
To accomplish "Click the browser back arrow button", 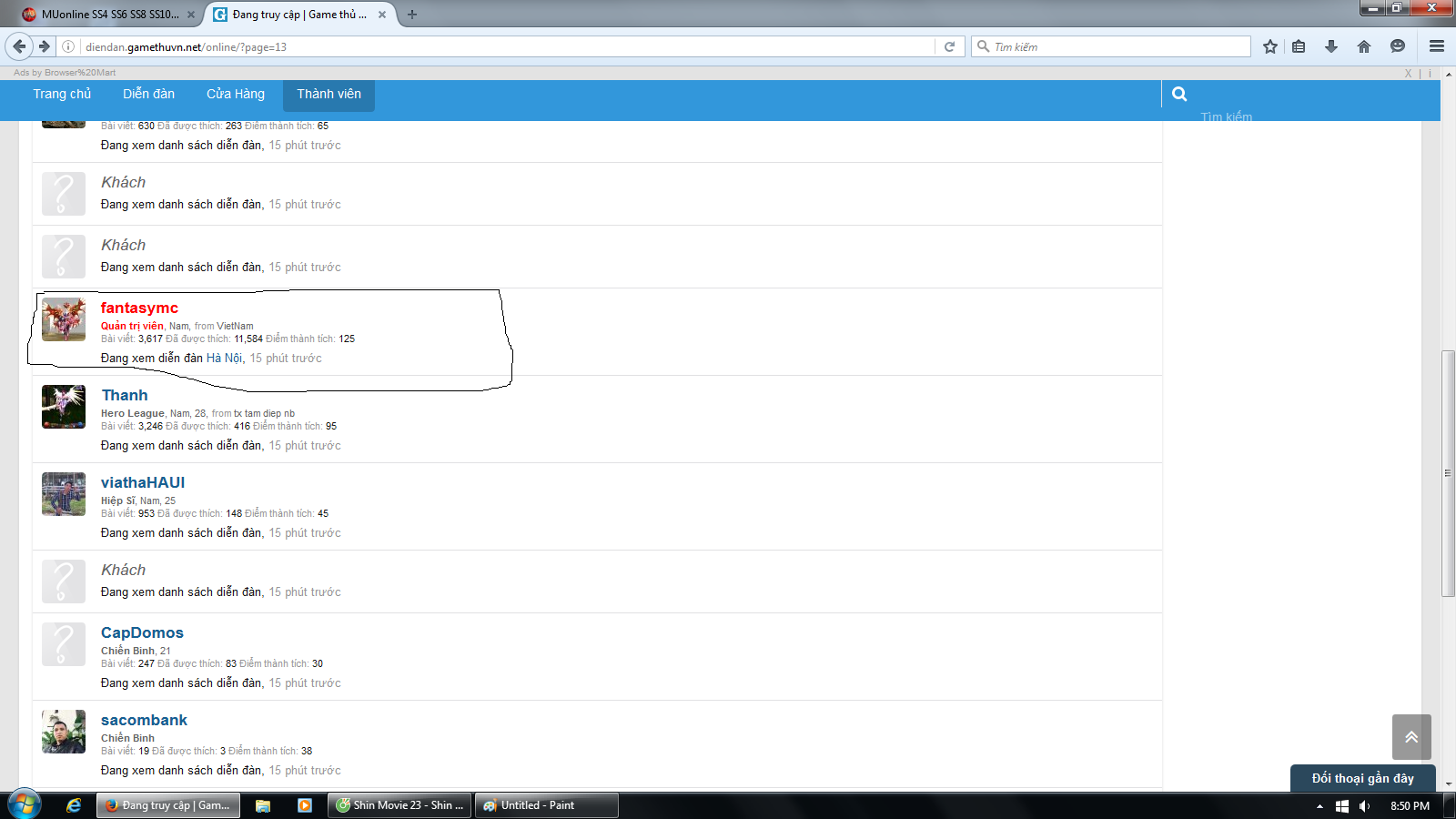I will tap(19, 46).
